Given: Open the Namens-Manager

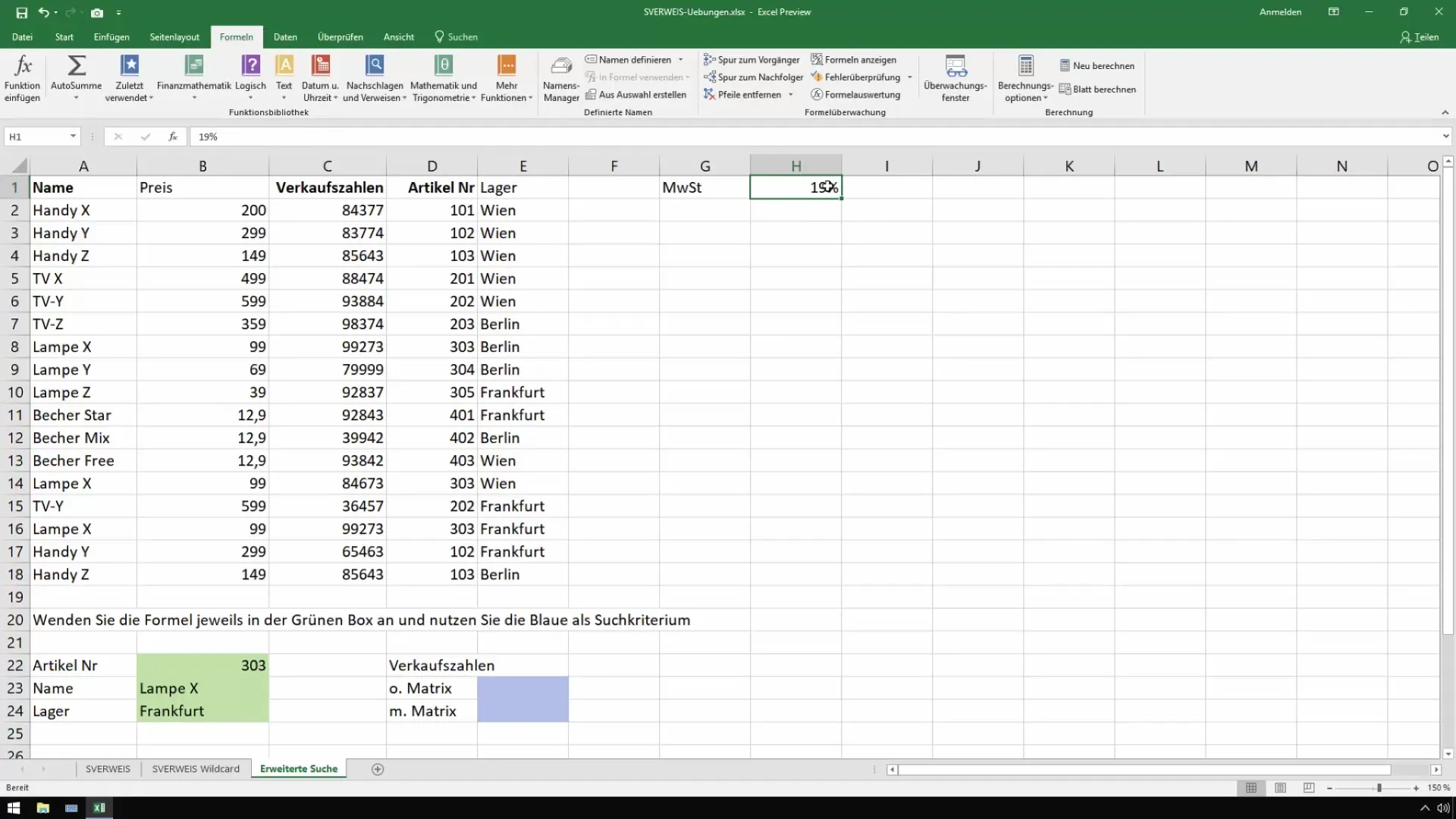Looking at the screenshot, I should [x=561, y=79].
